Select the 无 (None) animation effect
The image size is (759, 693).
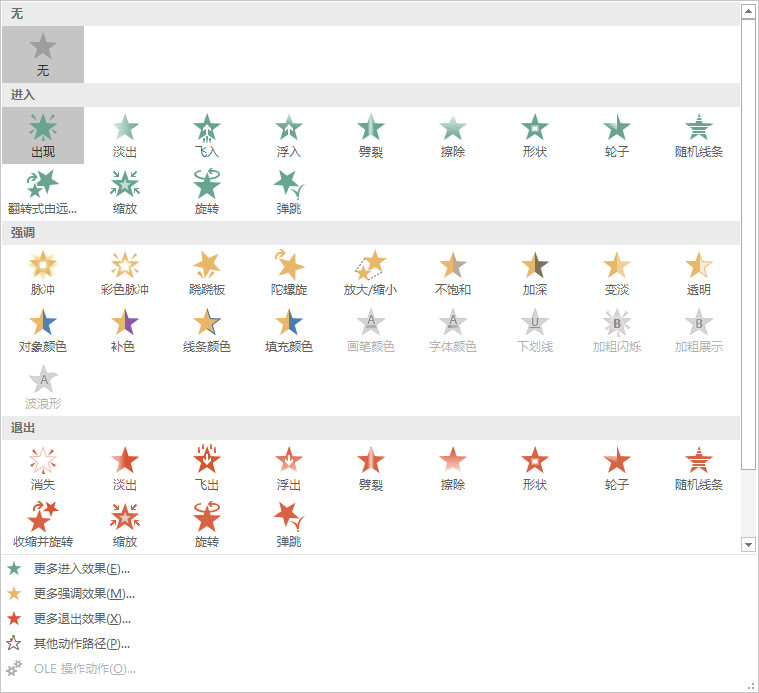click(x=43, y=54)
